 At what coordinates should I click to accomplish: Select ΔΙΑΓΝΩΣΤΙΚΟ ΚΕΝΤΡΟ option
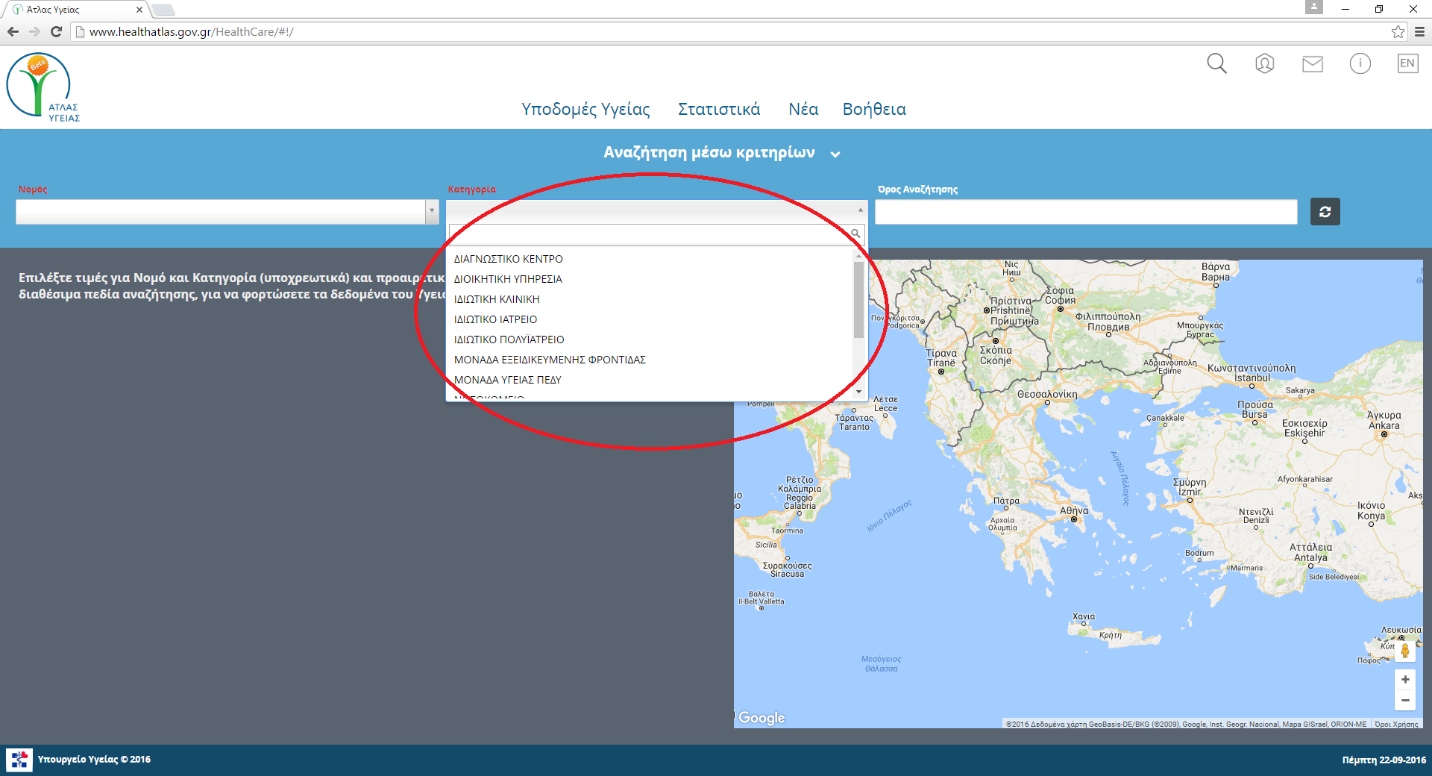(650, 259)
